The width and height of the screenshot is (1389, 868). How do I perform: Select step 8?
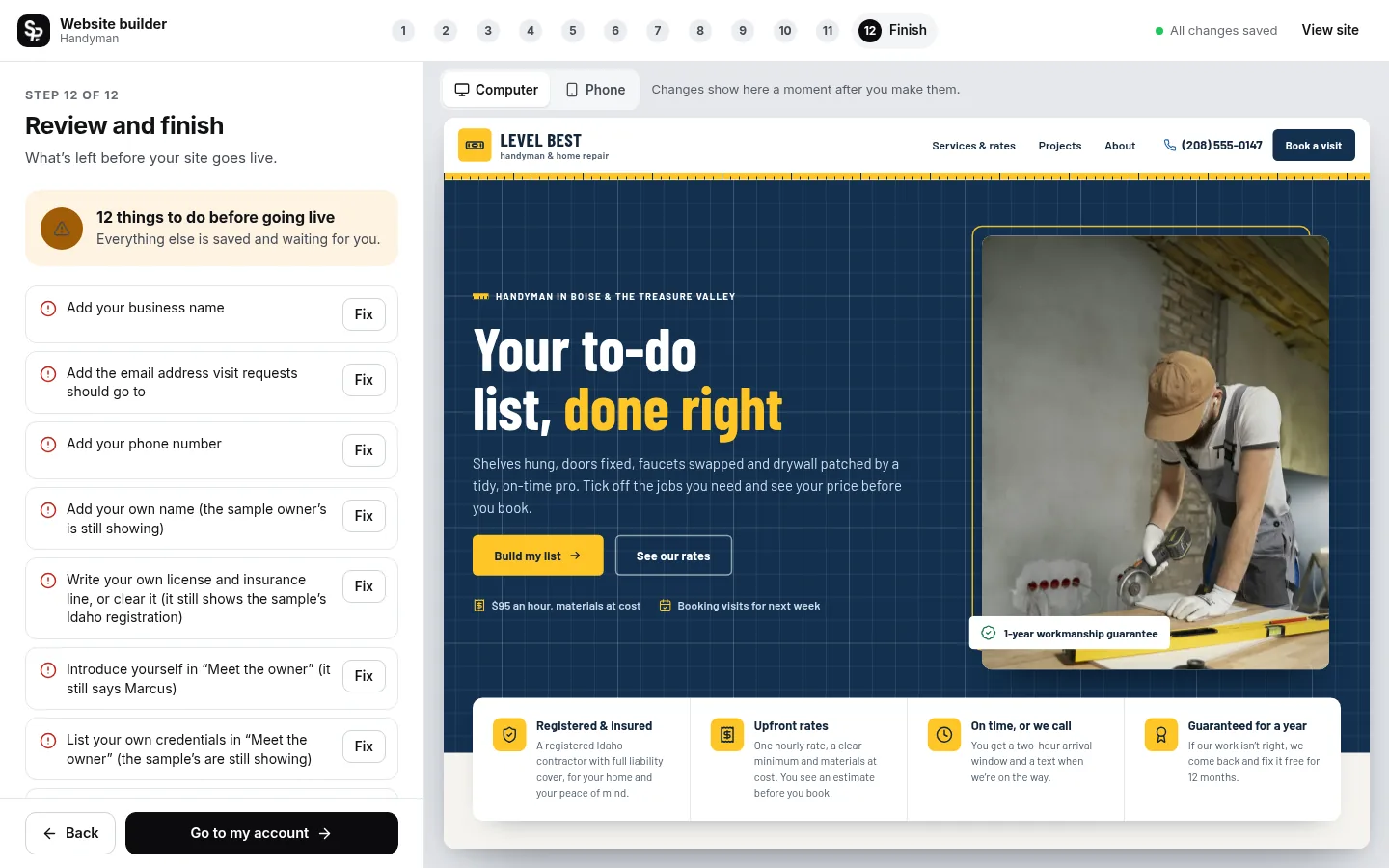tap(700, 31)
